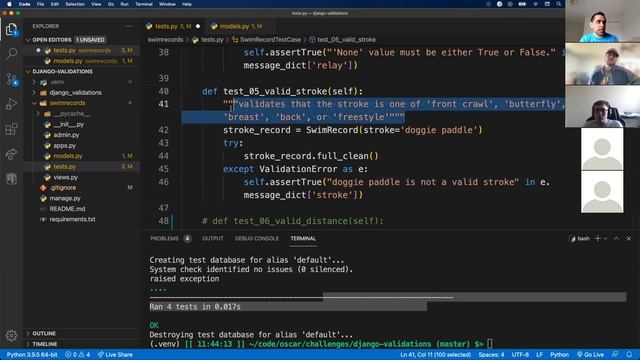Image resolution: width=640 pixels, height=360 pixels.
Task: Open Source Control view icon
Action: (11, 79)
